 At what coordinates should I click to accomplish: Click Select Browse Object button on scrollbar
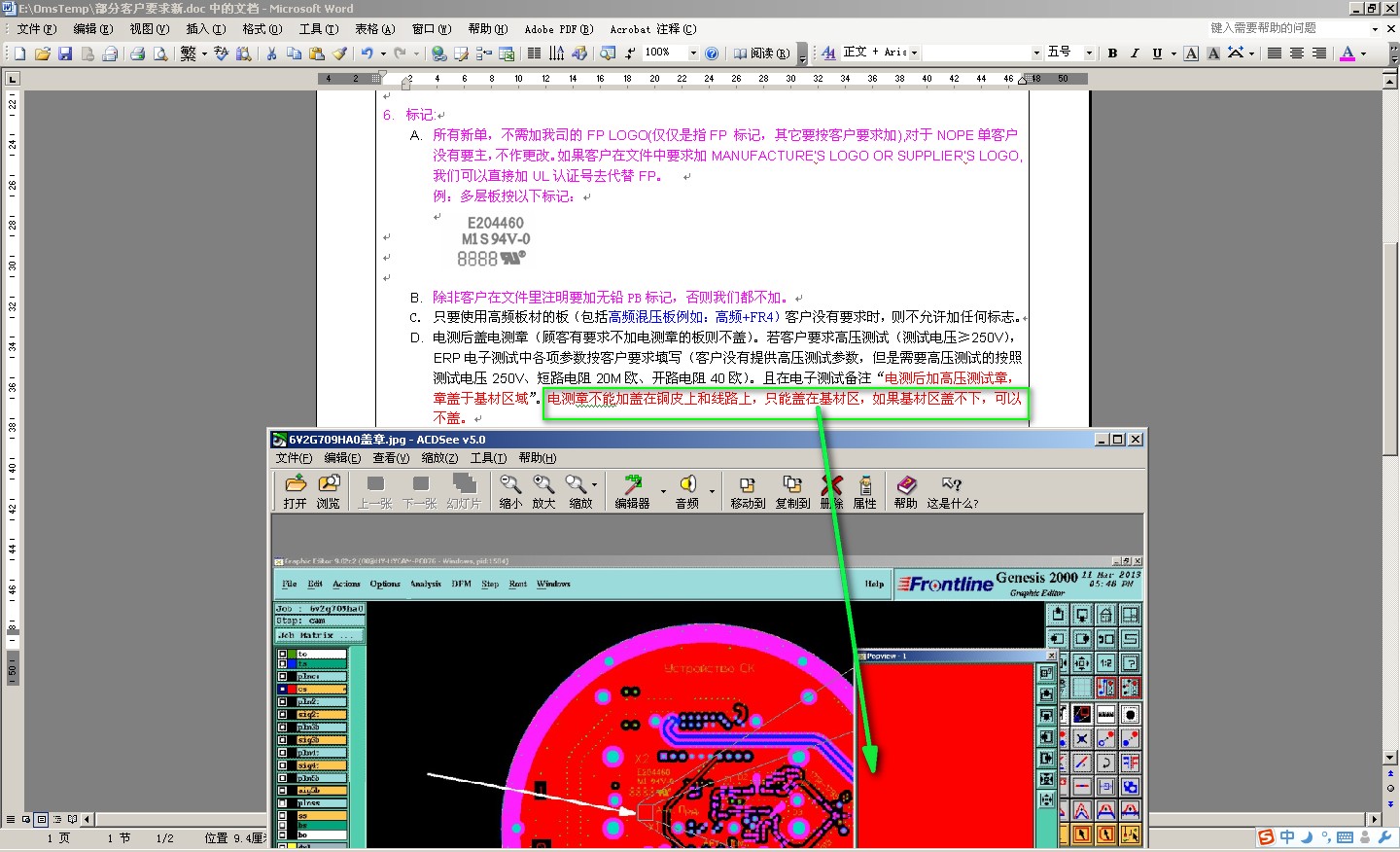tap(1390, 788)
